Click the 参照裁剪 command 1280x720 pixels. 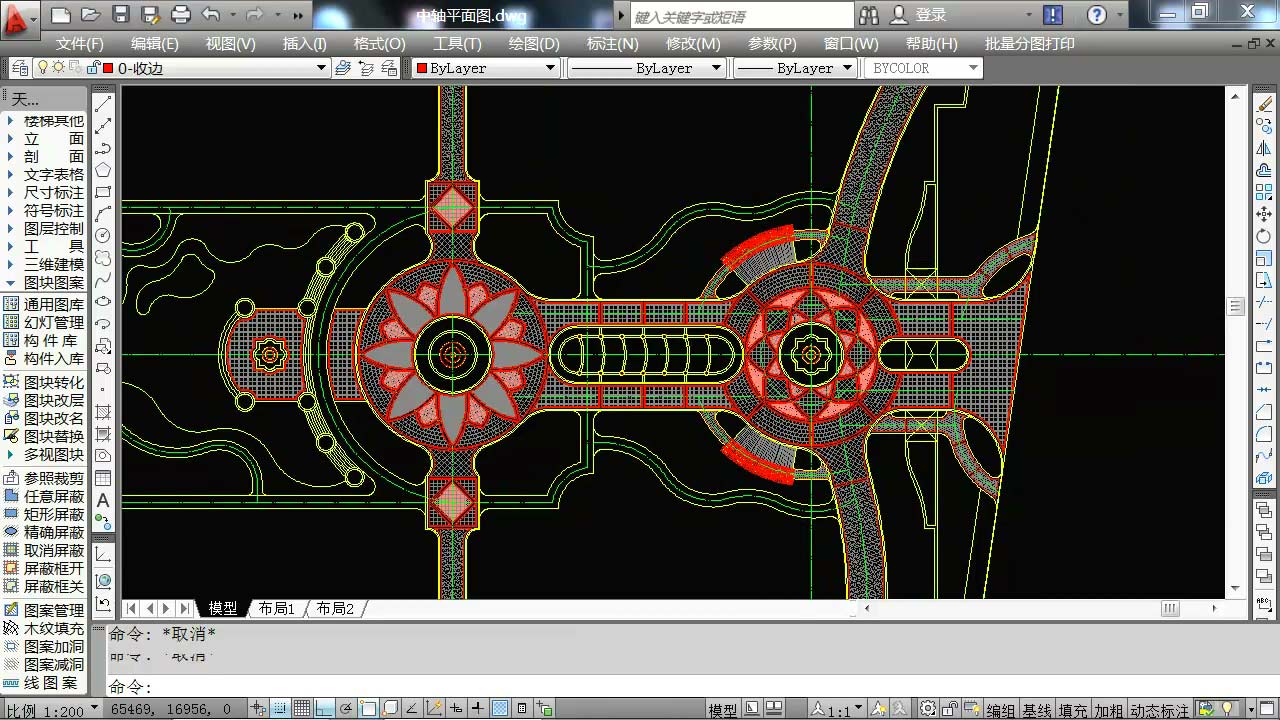[x=45, y=479]
